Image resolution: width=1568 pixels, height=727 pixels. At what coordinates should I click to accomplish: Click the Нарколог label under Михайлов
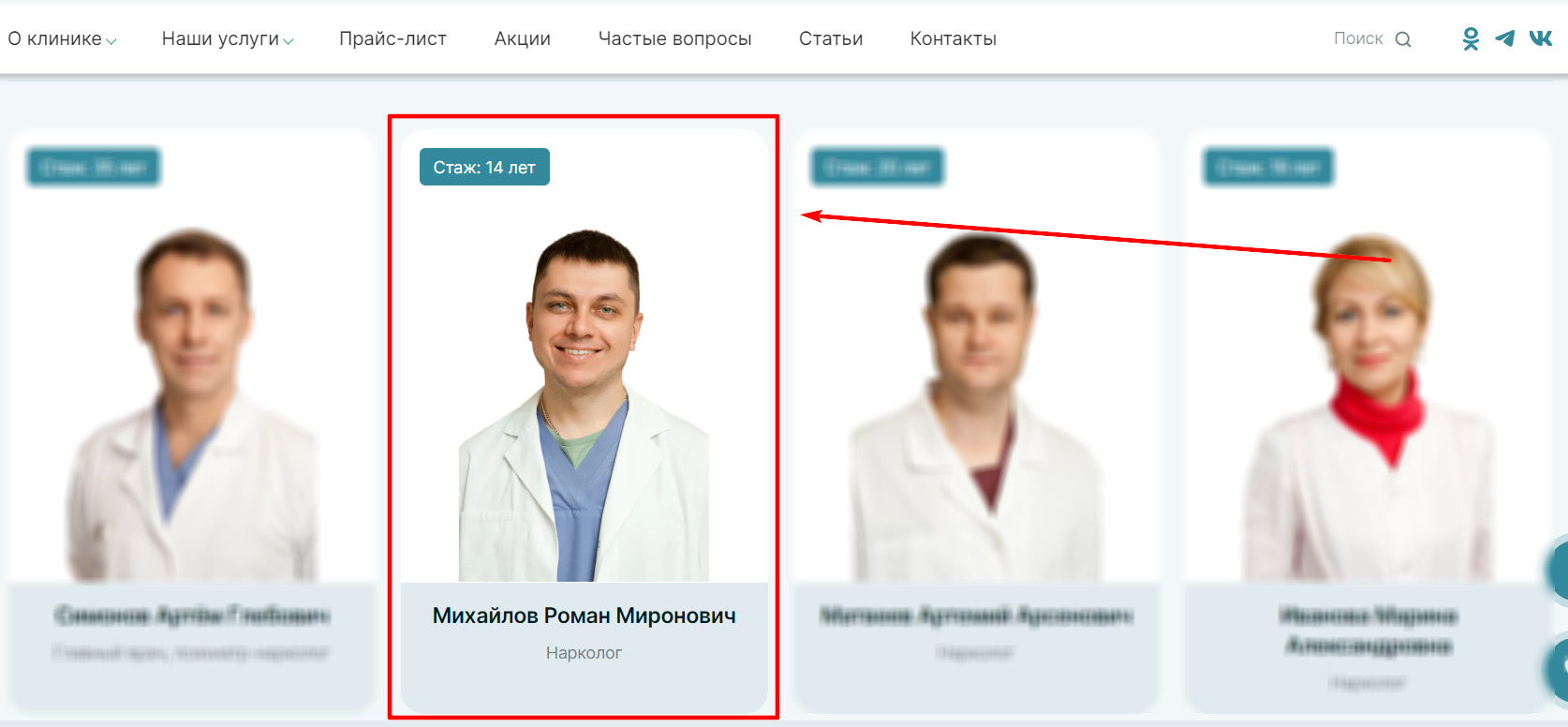click(x=584, y=653)
